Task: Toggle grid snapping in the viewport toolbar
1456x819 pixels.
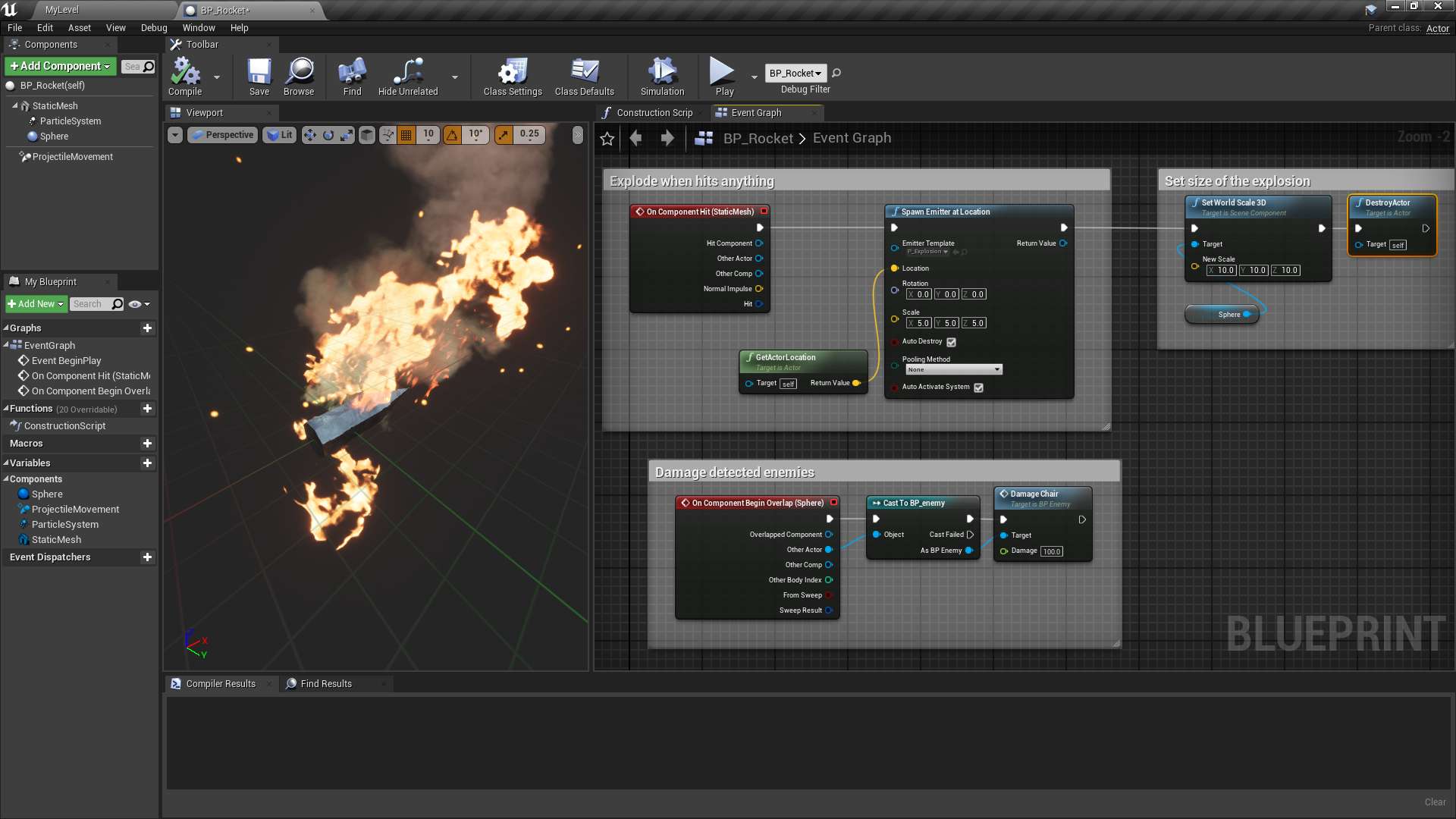Action: pyautogui.click(x=406, y=134)
